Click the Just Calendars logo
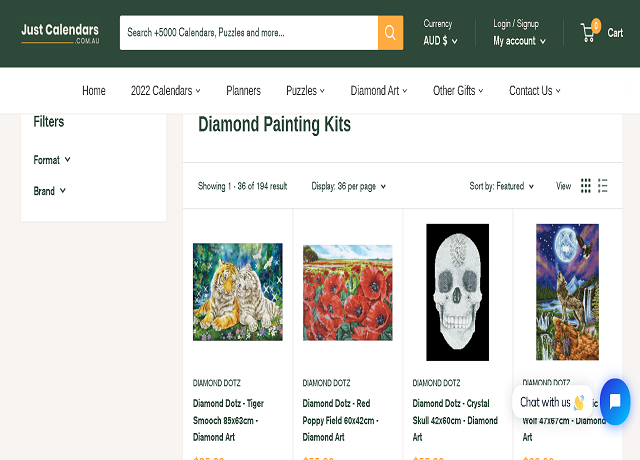This screenshot has height=460, width=640. 60,33
